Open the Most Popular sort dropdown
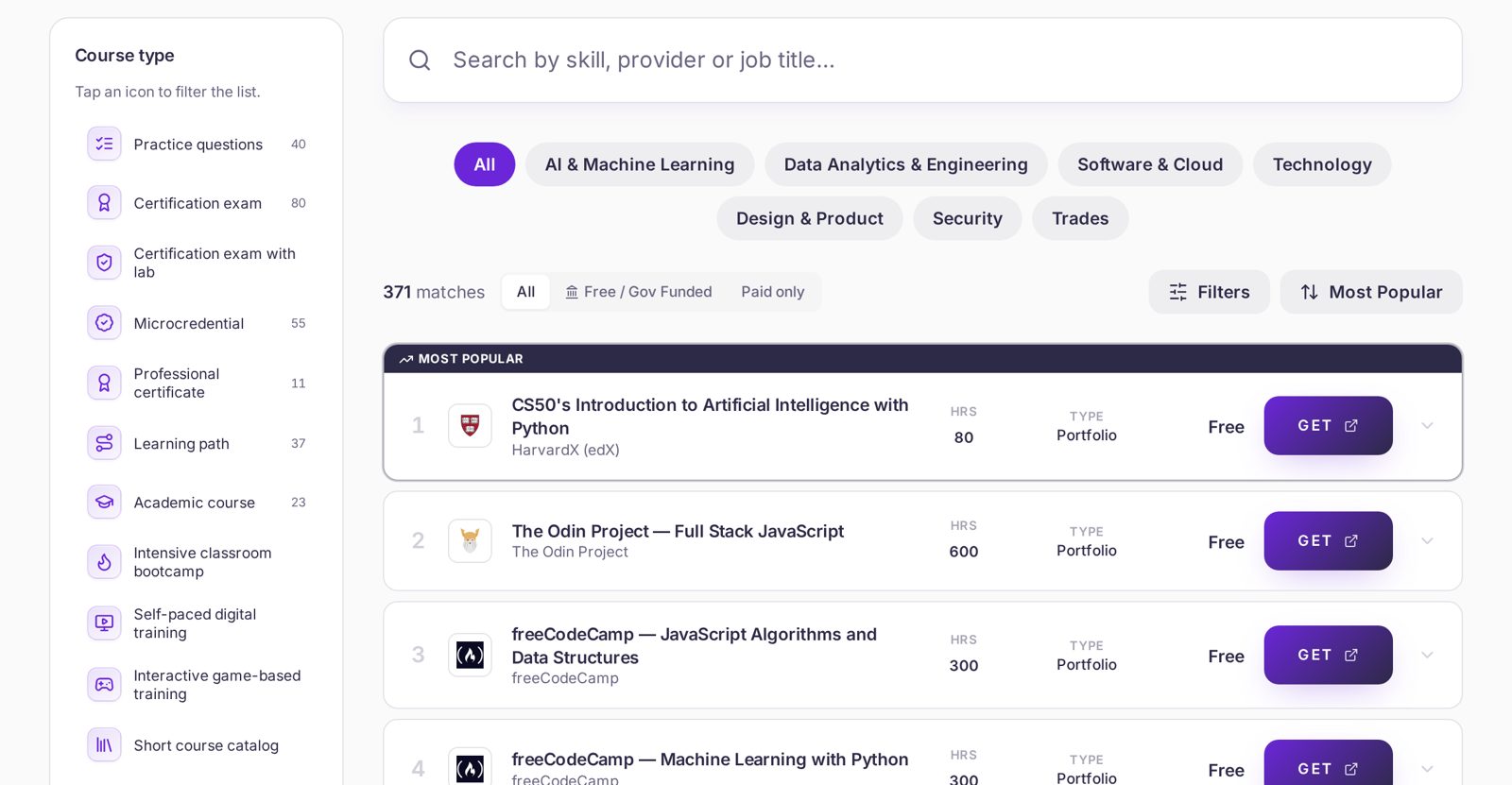 pyautogui.click(x=1371, y=292)
